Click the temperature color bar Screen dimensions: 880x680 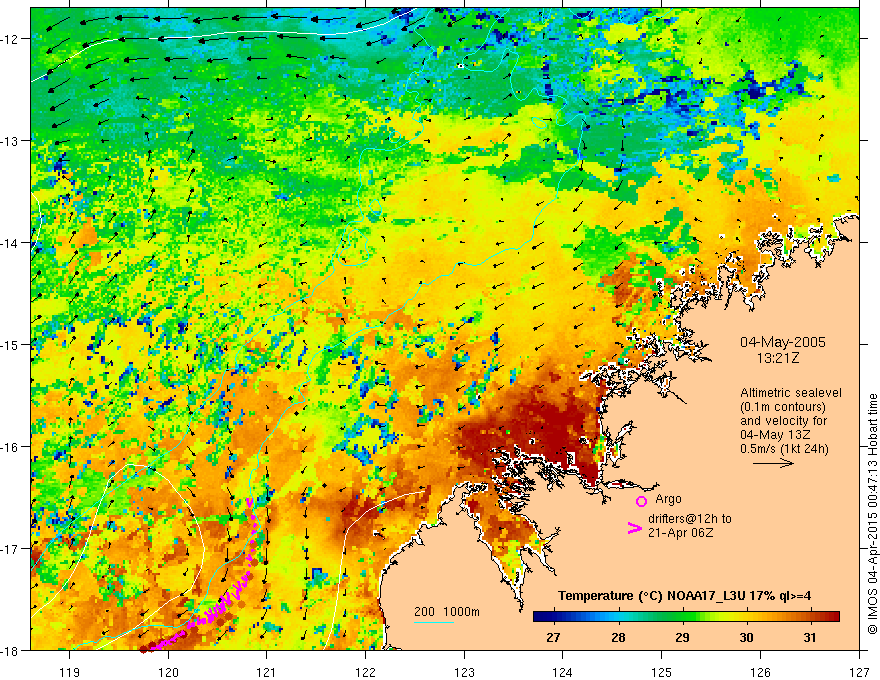(x=686, y=617)
